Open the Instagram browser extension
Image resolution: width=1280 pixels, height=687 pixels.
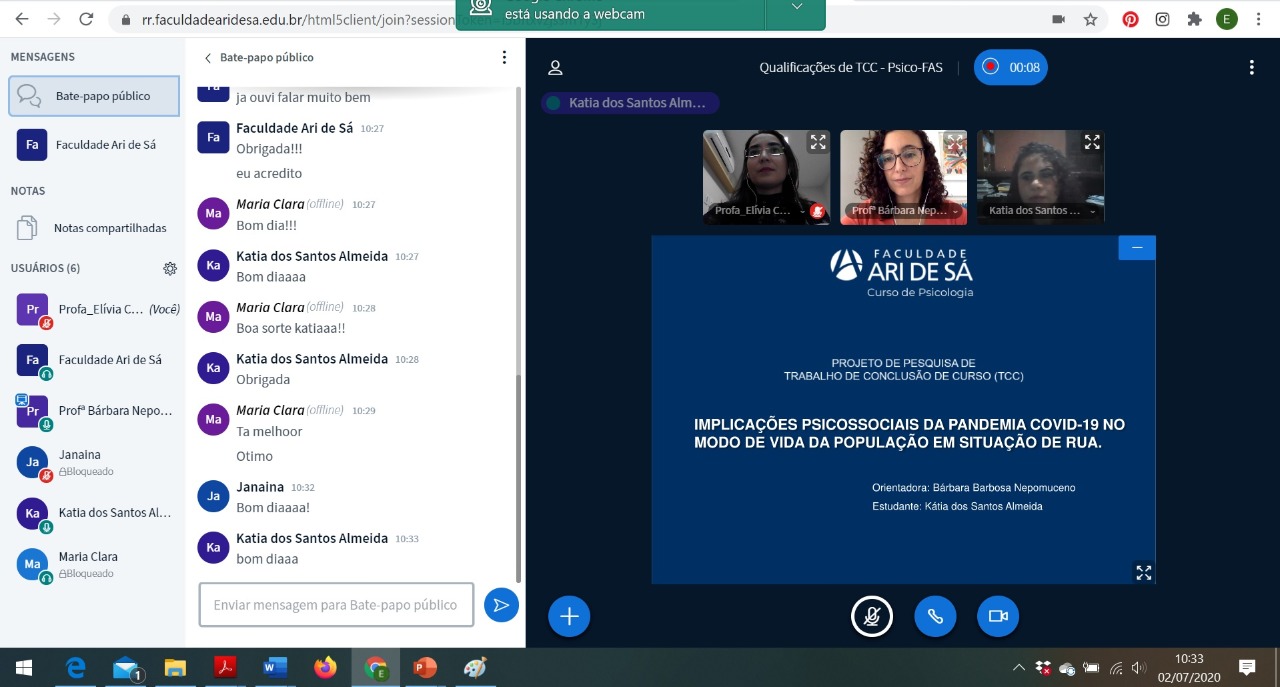1162,19
